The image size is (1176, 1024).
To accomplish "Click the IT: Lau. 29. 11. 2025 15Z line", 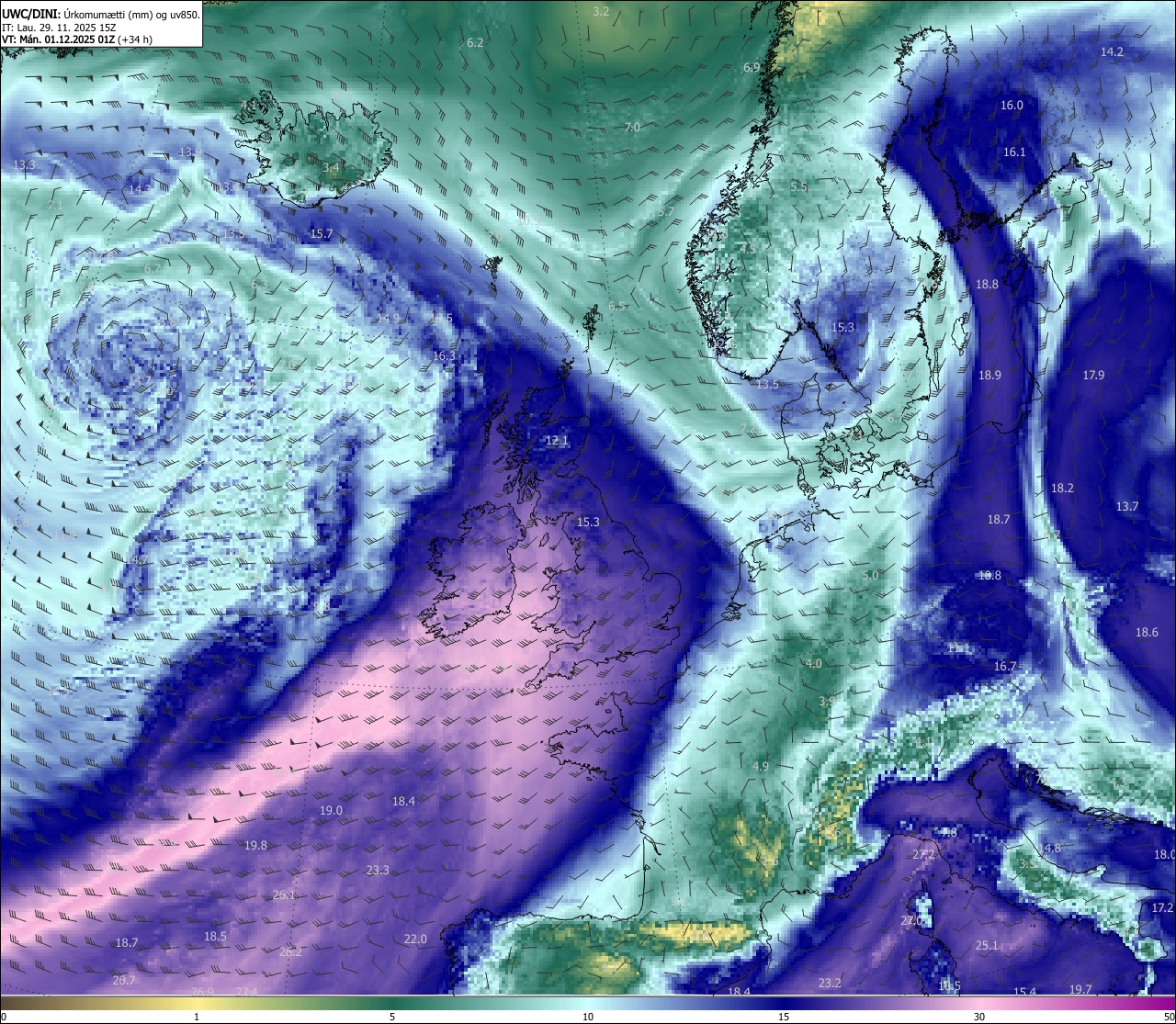I will click(59, 28).
